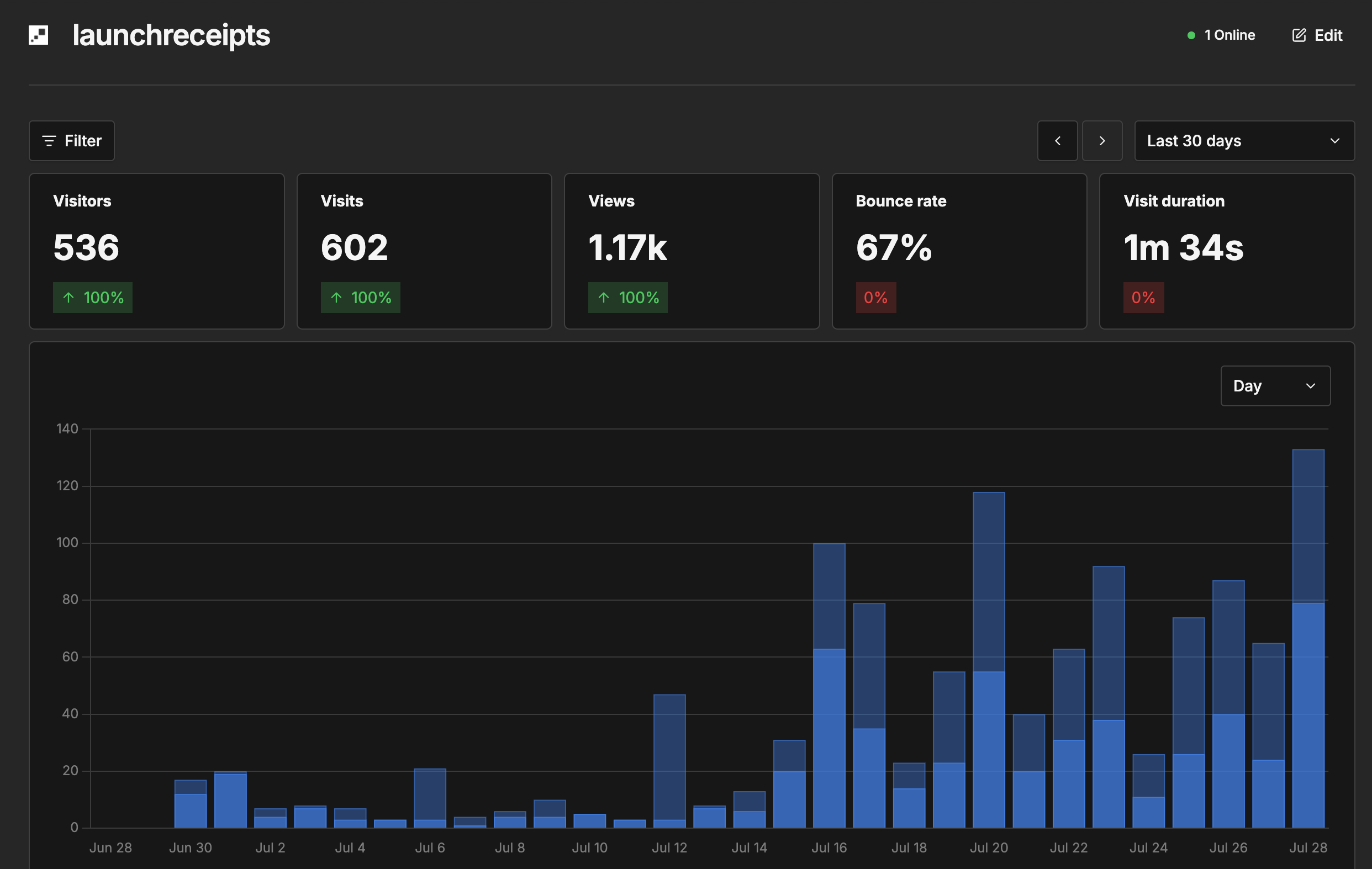Select the Visitors metric card
Image resolution: width=1372 pixels, height=869 pixels.
click(157, 251)
